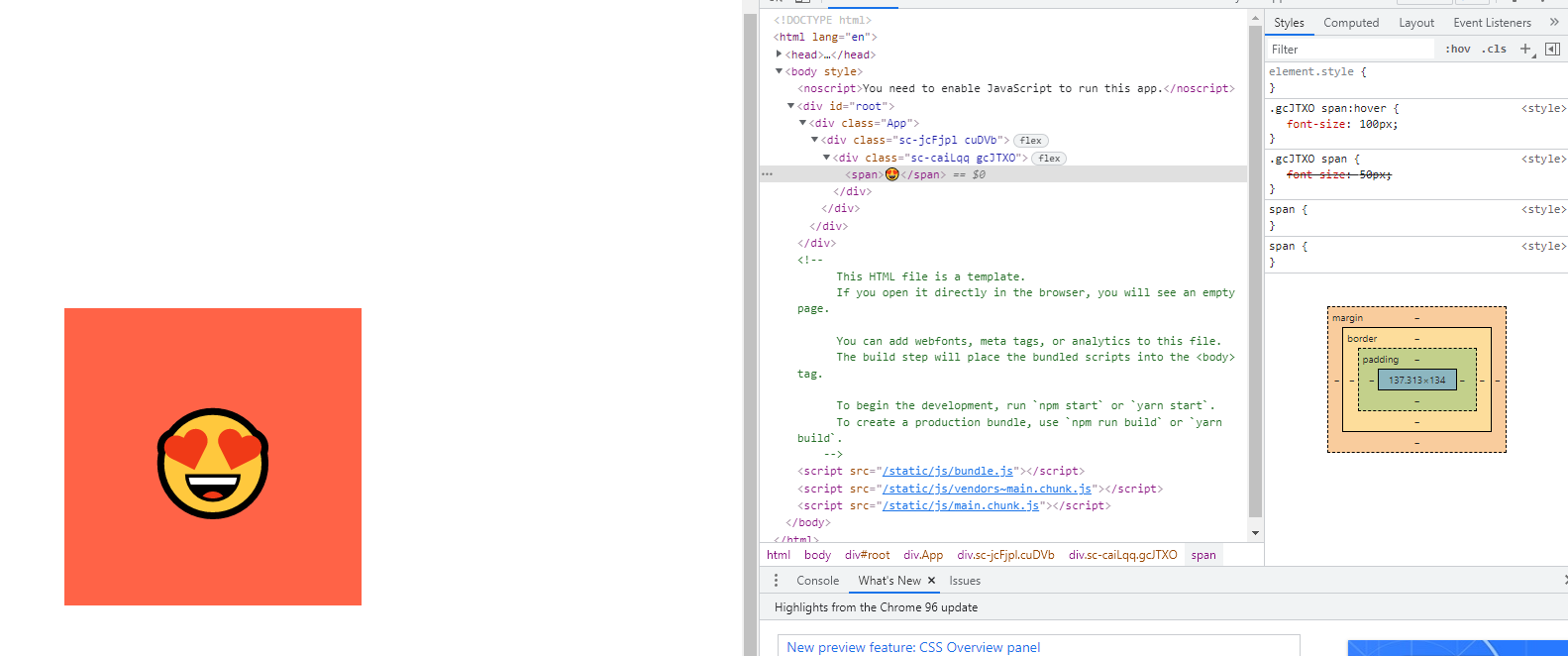Collapse the div id root node

790,106
